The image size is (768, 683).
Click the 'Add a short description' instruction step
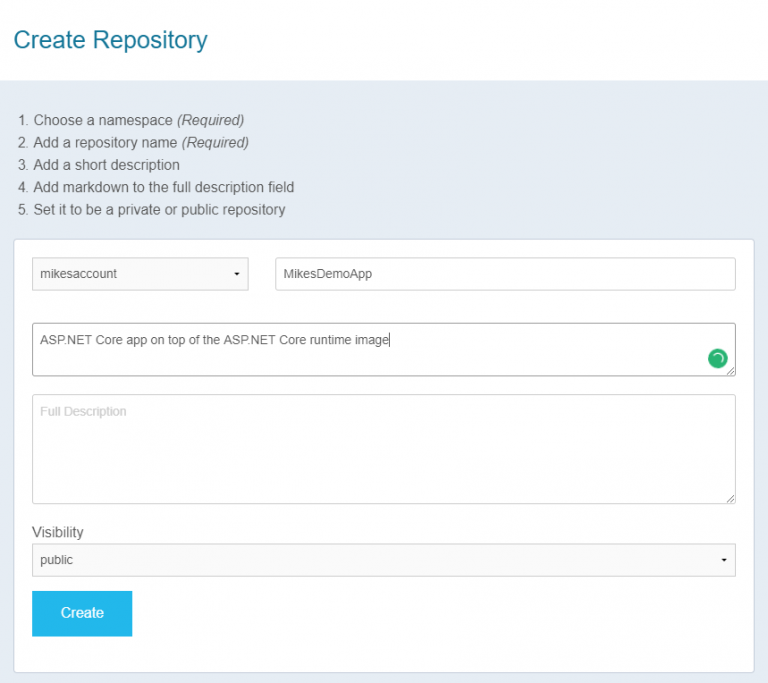pyautogui.click(x=105, y=165)
